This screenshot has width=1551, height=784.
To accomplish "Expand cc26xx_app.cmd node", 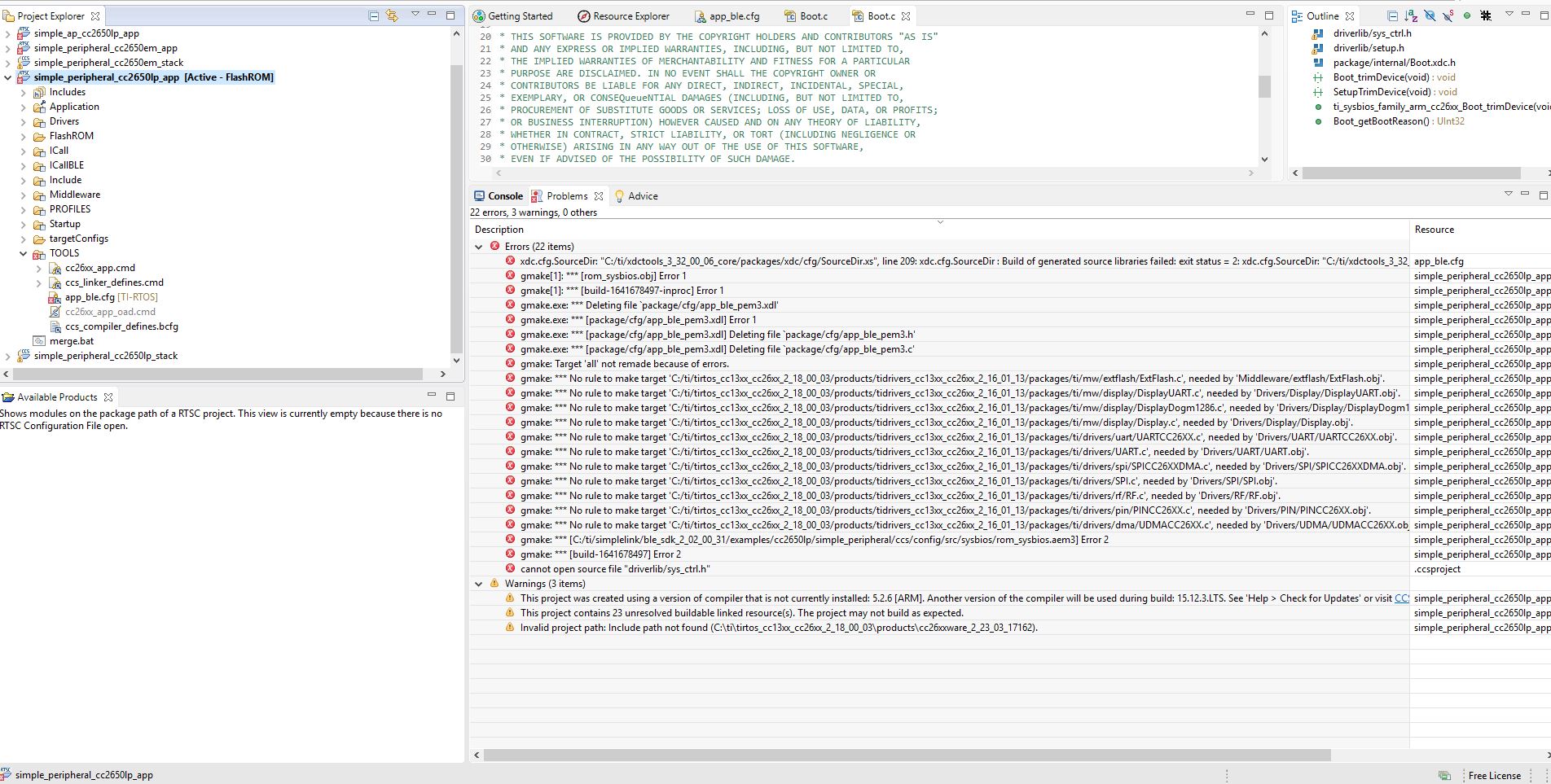I will 39,268.
